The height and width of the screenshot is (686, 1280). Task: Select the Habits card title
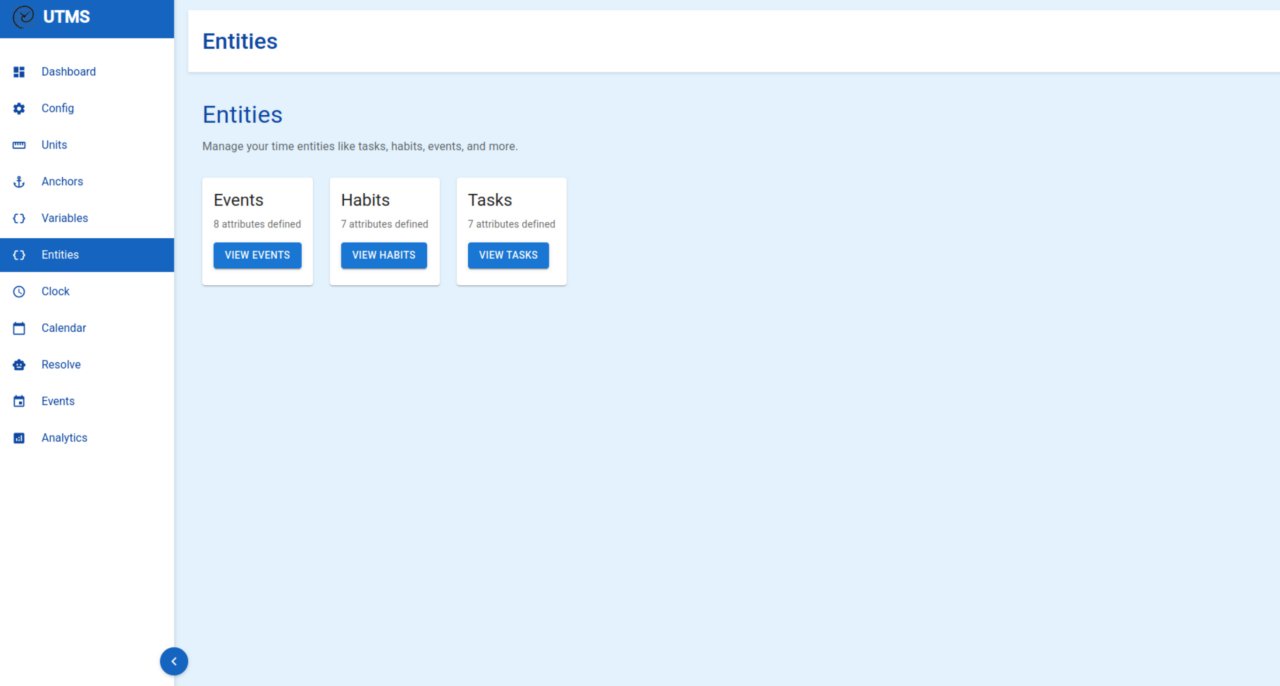(365, 200)
